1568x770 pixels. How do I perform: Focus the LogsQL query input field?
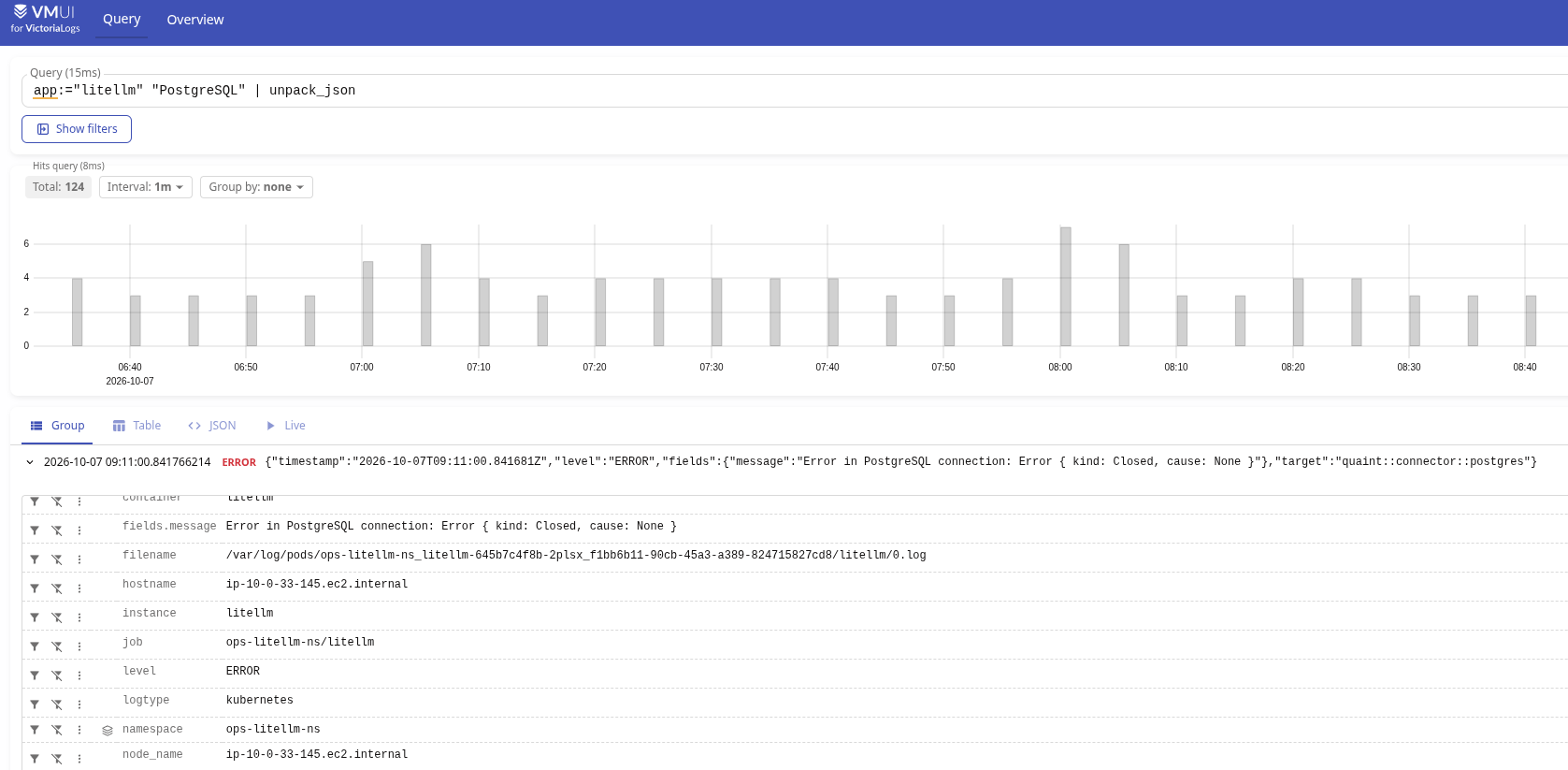[x=795, y=91]
